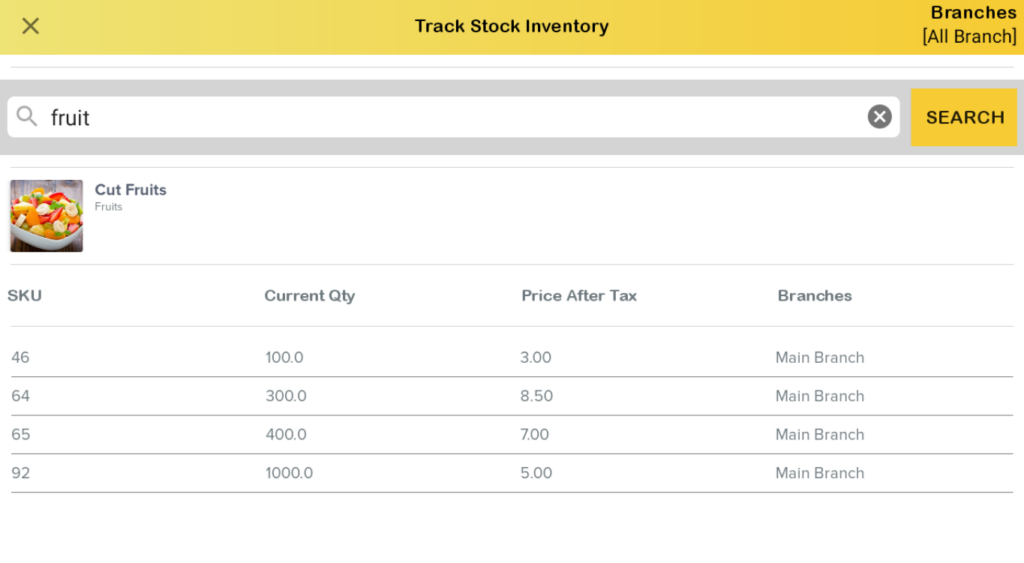This screenshot has height=563, width=1024.
Task: Click the Current Qty column header
Action: (x=309, y=296)
